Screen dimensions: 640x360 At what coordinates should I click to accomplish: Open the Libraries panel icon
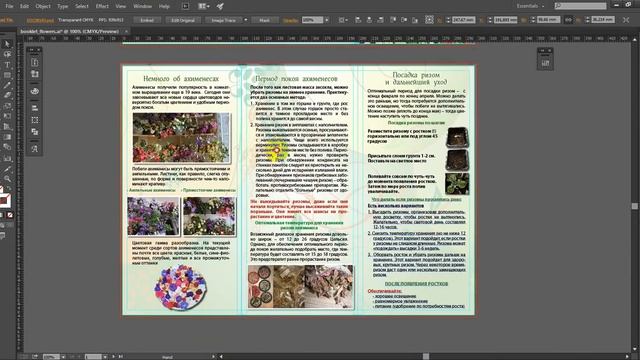click(x=35, y=62)
